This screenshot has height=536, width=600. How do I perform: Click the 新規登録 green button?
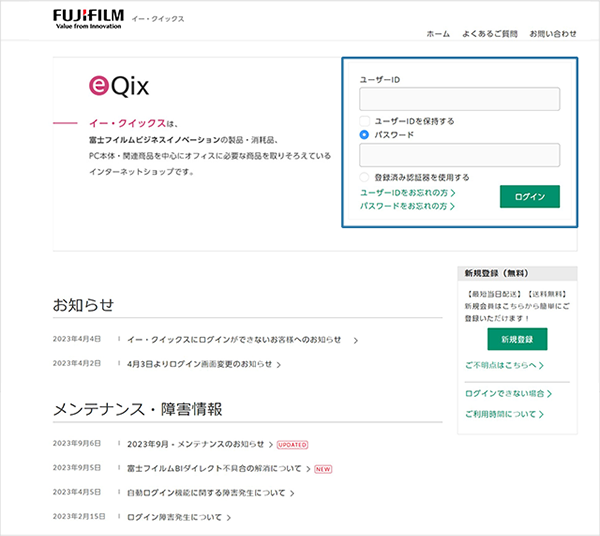coord(517,339)
